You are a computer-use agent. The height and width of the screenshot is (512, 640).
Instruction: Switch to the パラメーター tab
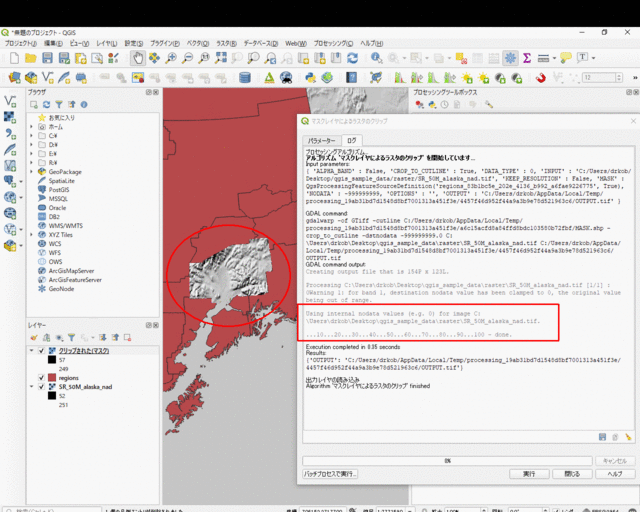point(322,140)
